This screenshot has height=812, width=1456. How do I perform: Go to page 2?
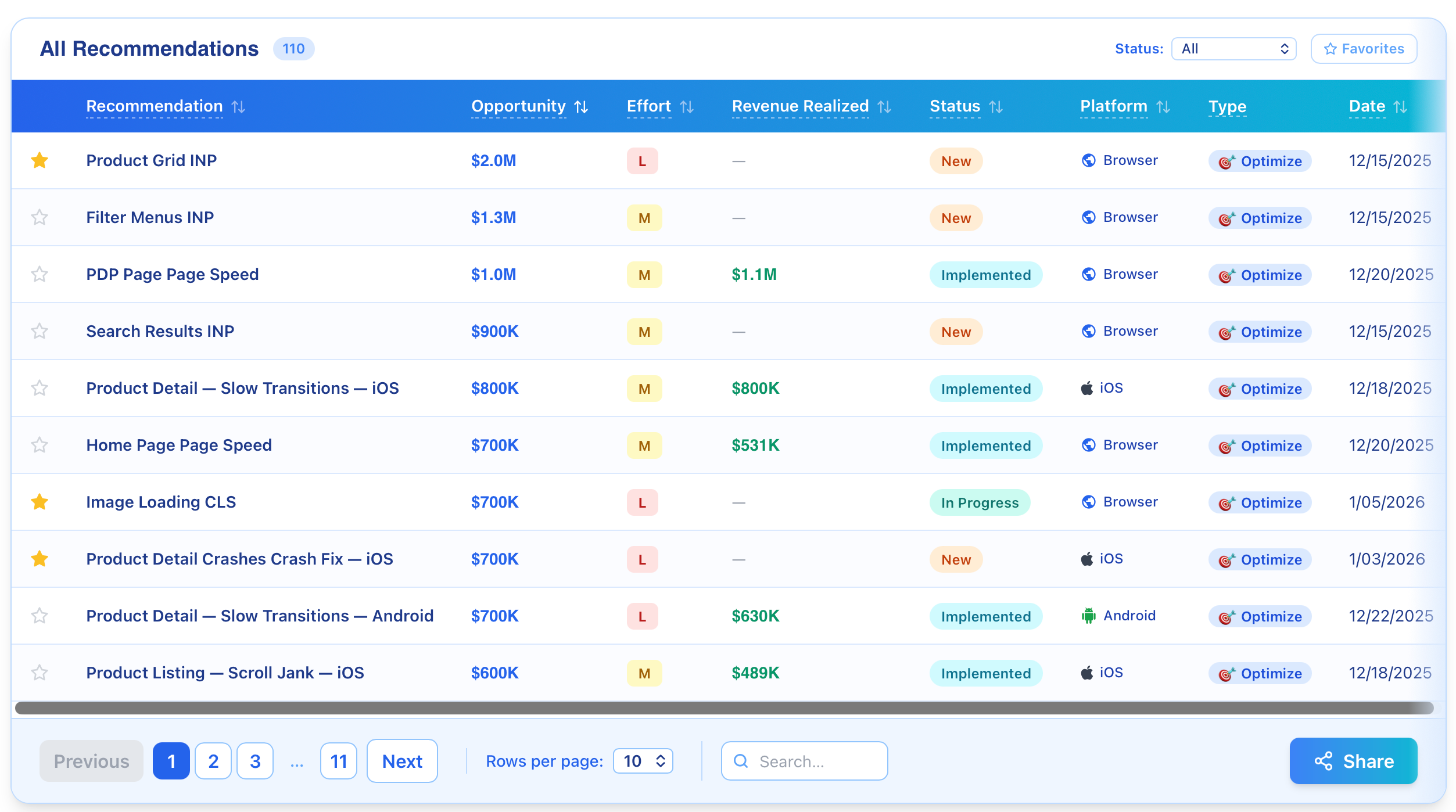click(x=213, y=761)
